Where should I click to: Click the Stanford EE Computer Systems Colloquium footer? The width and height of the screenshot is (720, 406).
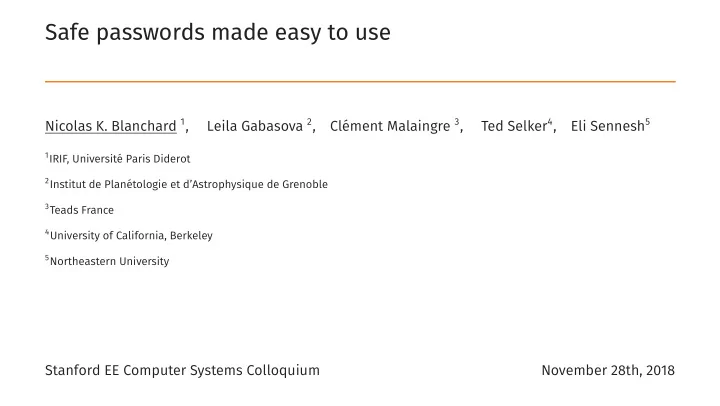(x=182, y=370)
